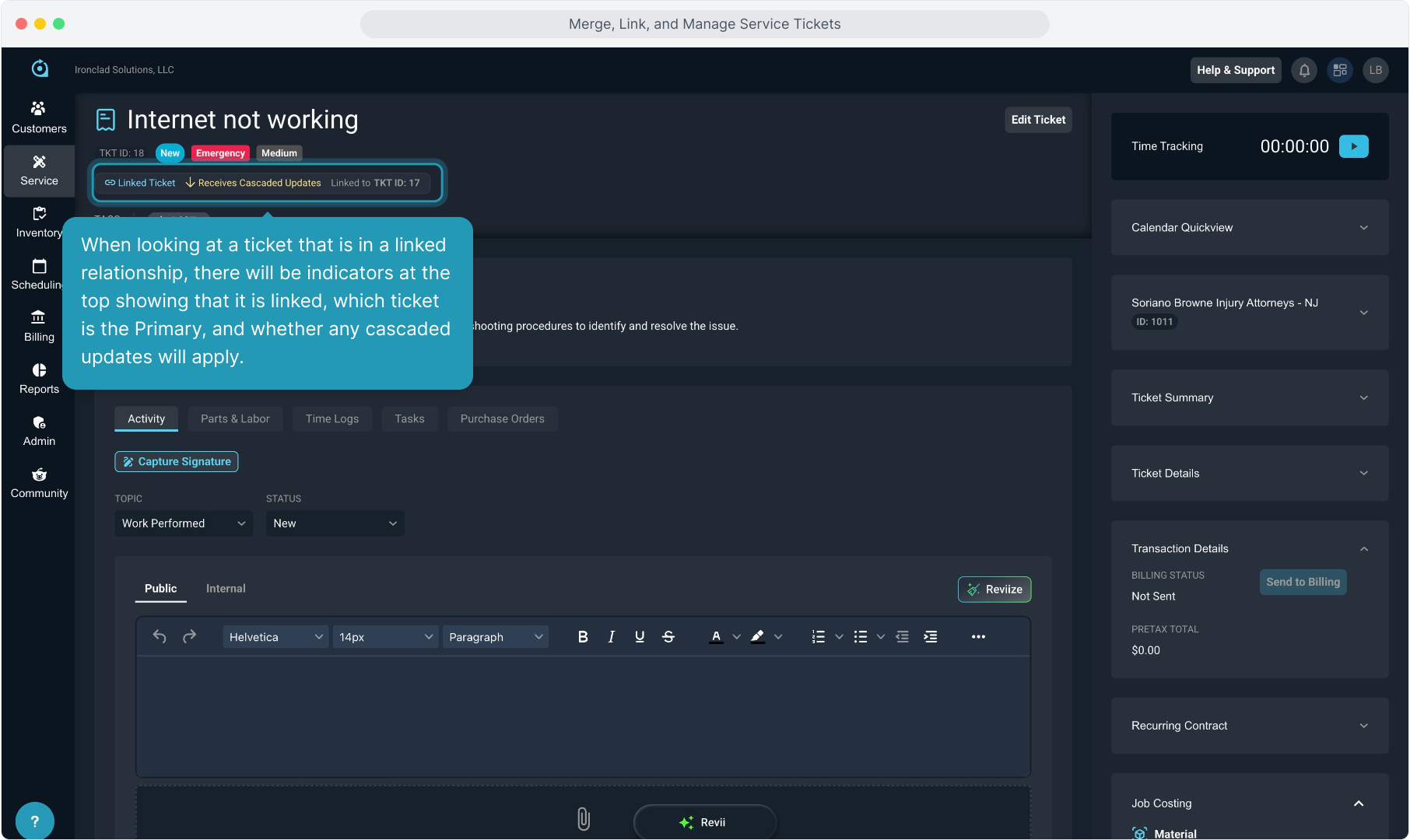Click the Edit Ticket button
Viewport: 1410px width, 840px height.
1038,120
